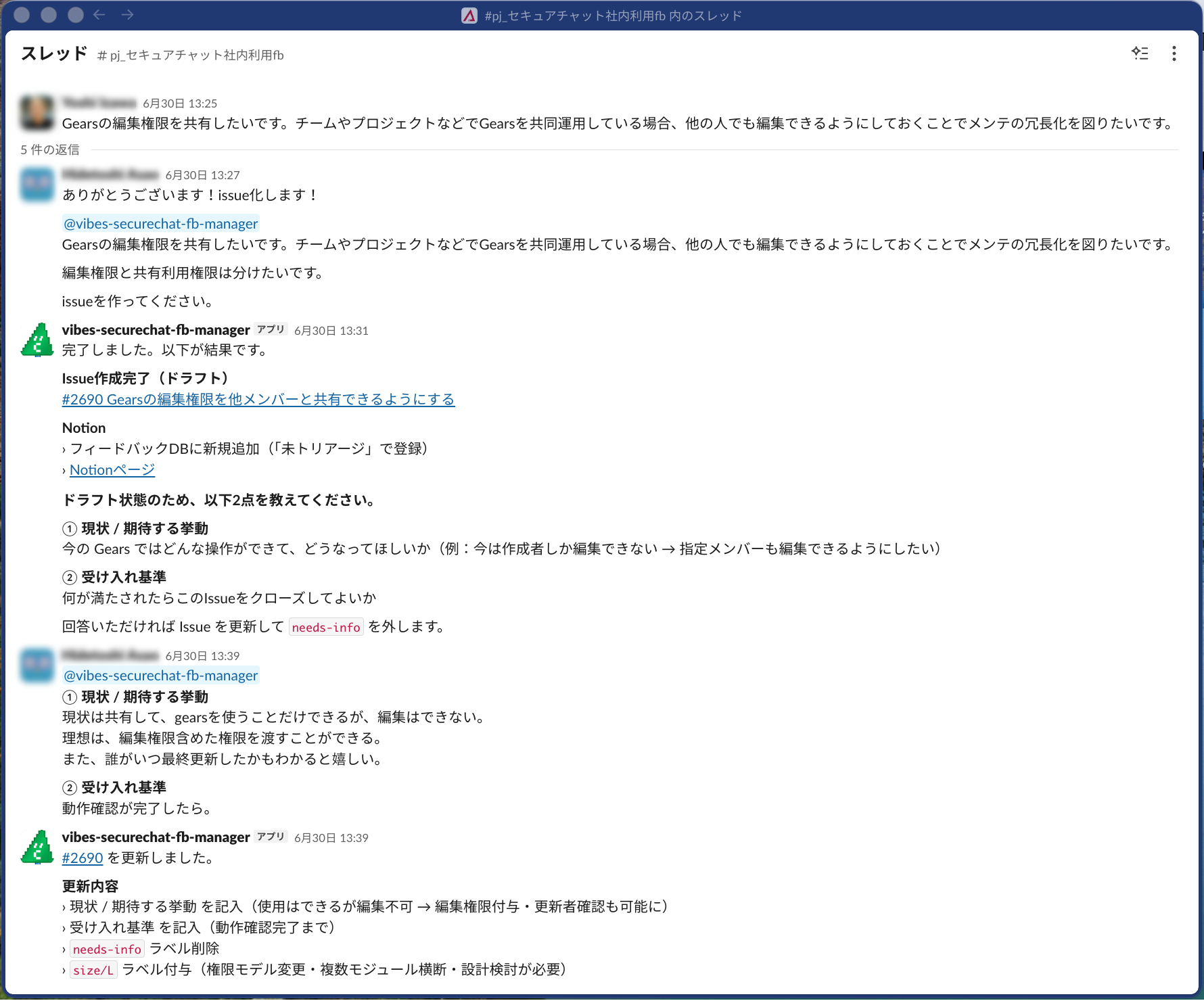This screenshot has width=1204, height=1003.
Task: Click the フィードバックDBに新規追加 bullet
Action: point(249,449)
